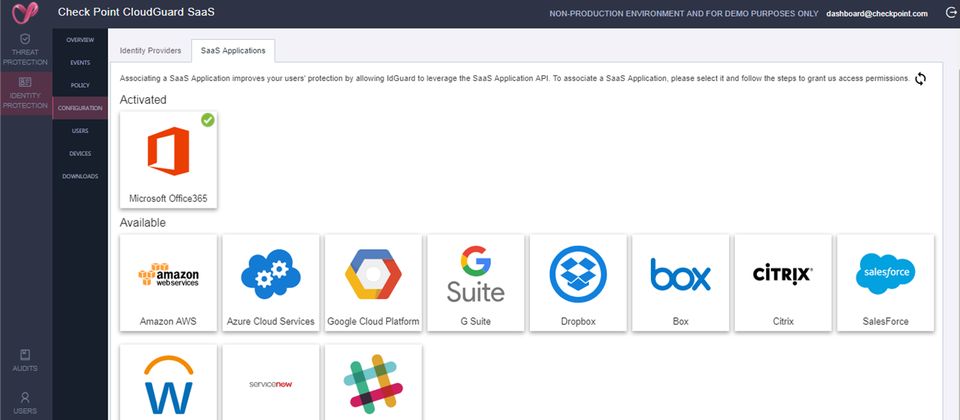Image resolution: width=960 pixels, height=420 pixels.
Task: Open Overview in the submenu
Action: tap(80, 40)
